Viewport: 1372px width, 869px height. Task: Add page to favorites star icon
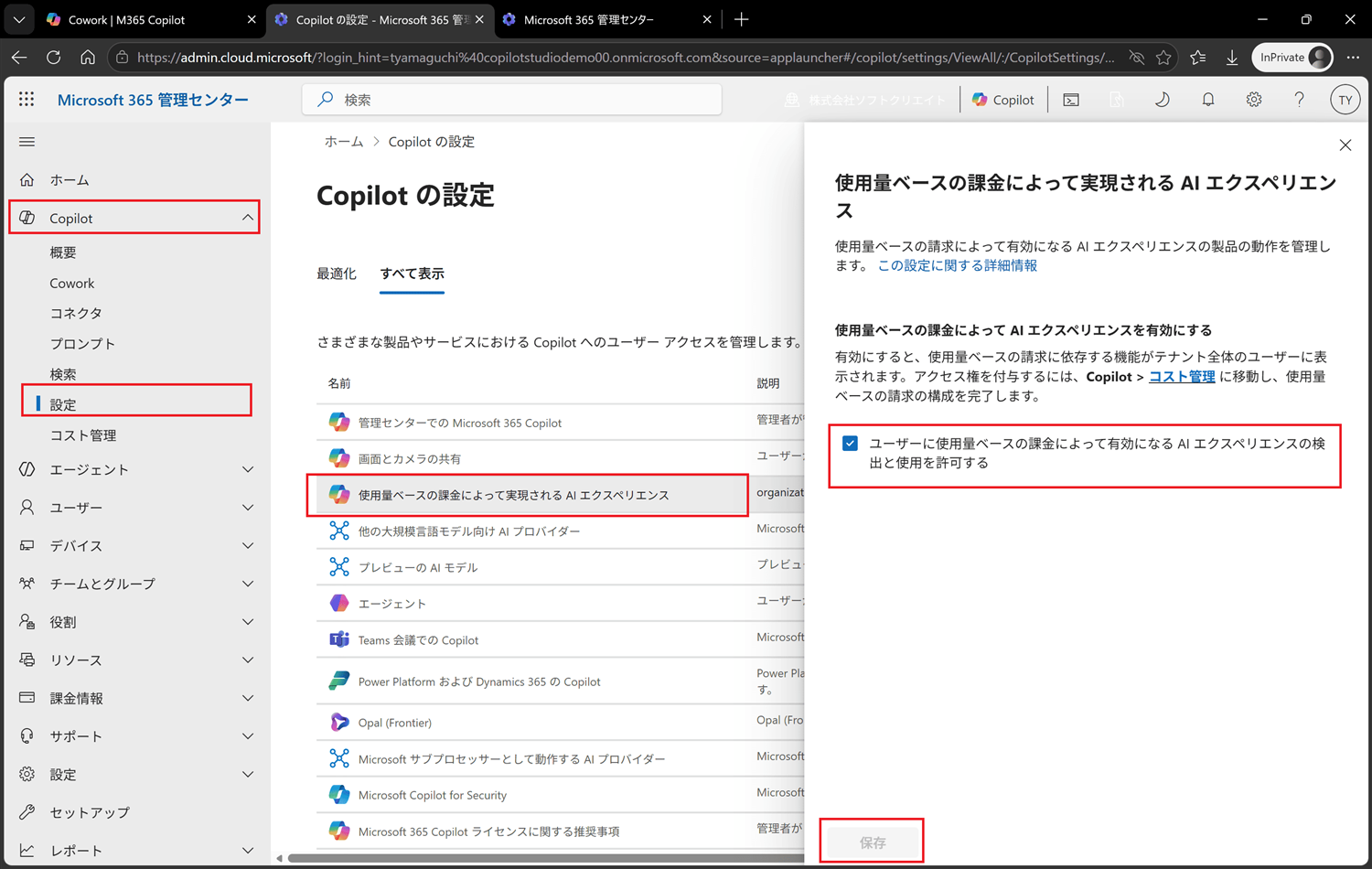tap(1163, 57)
